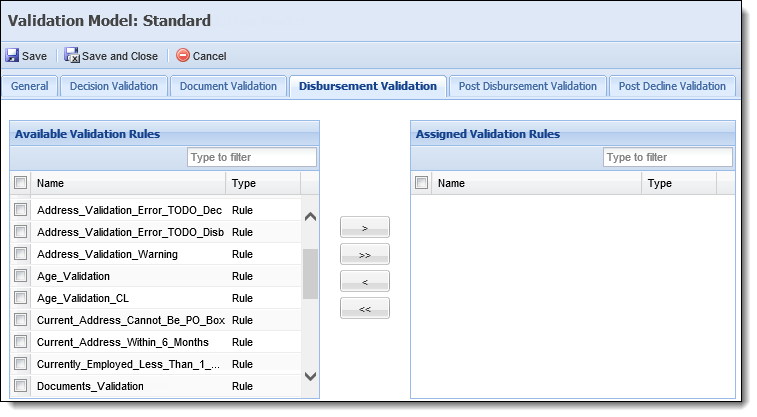Screen dimensions: 757x417
Task: Switch to Decision Validation tab
Action: pyautogui.click(x=114, y=86)
